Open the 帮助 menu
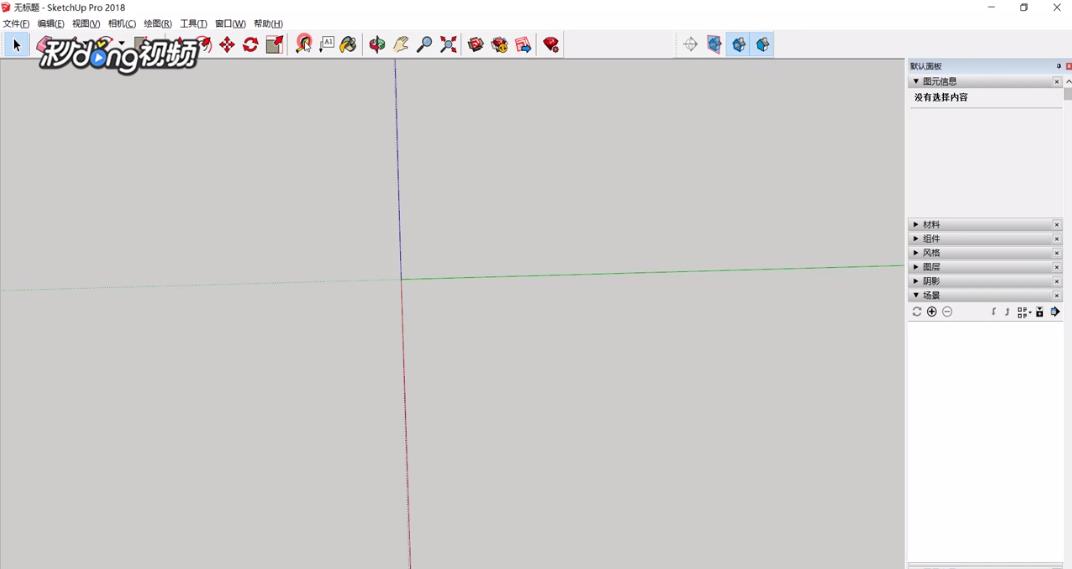The width and height of the screenshot is (1072, 569). 268,24
